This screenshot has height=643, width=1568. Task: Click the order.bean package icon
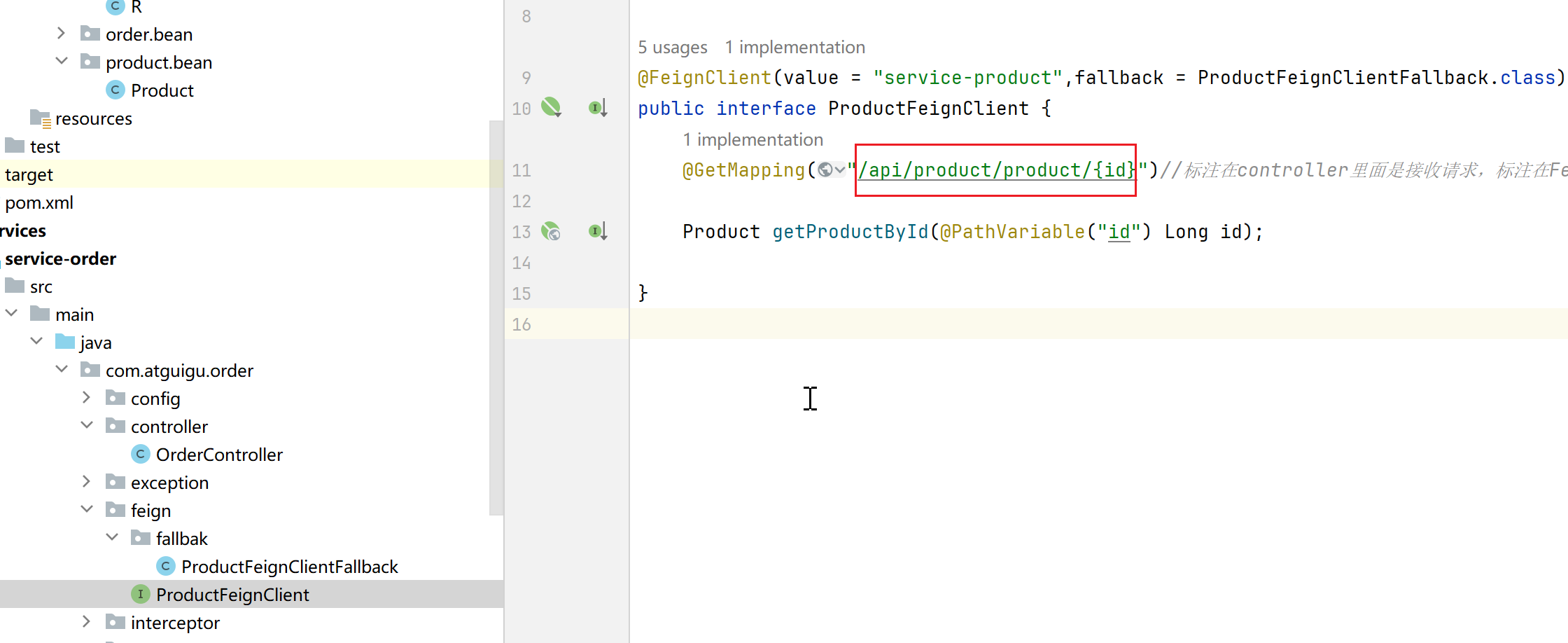click(x=90, y=34)
